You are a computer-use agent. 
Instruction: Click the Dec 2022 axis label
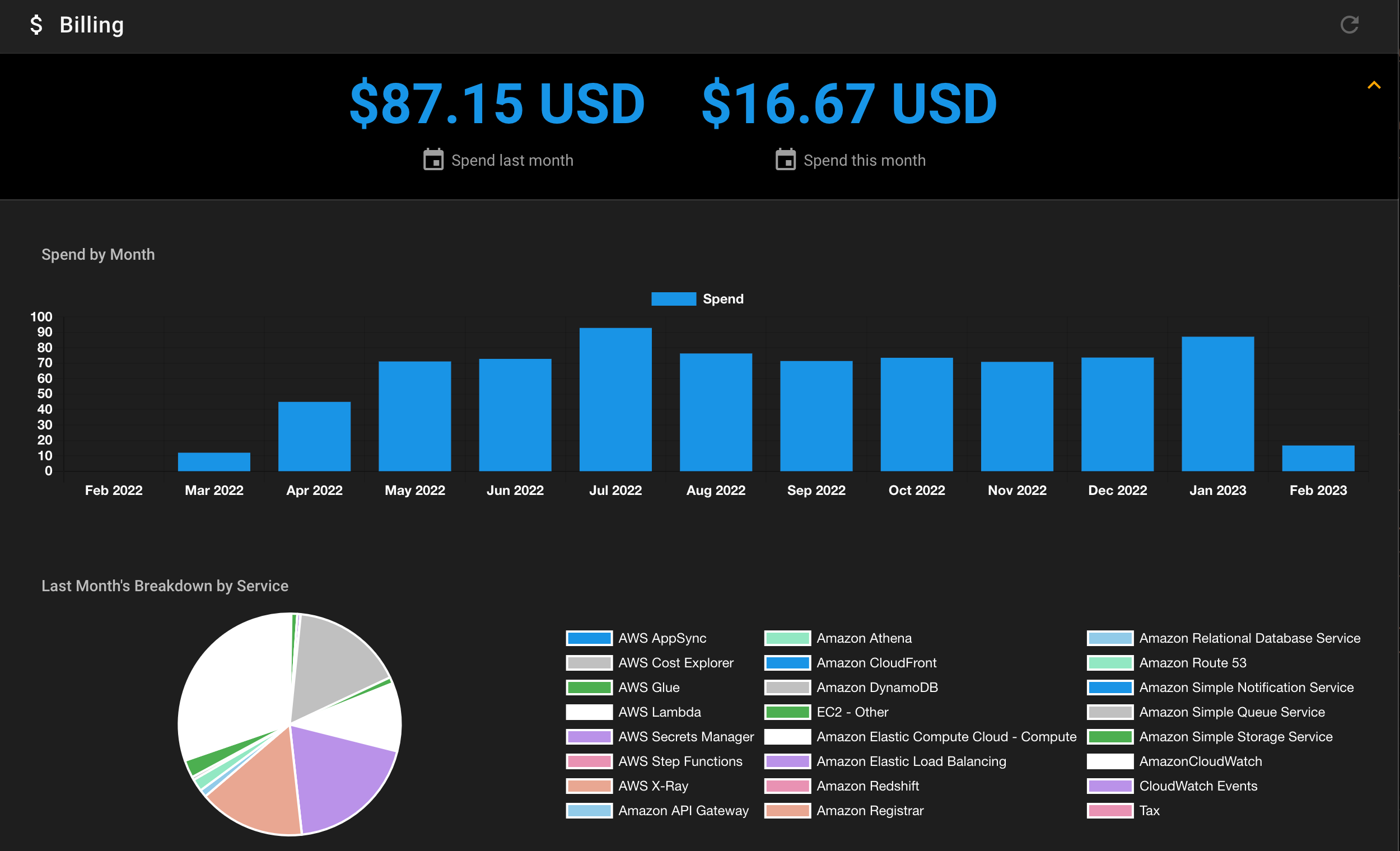[1118, 490]
